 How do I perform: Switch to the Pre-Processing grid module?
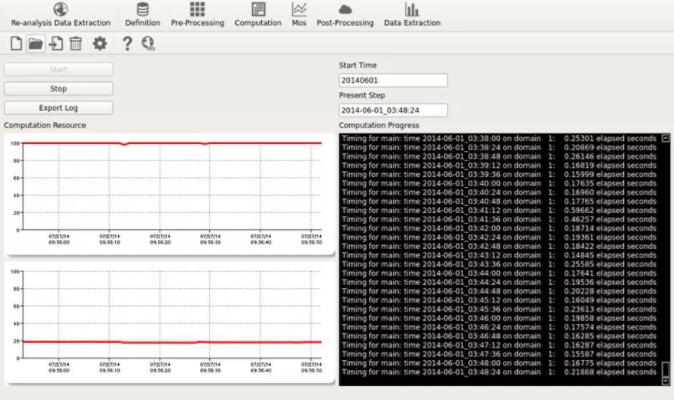(x=197, y=13)
